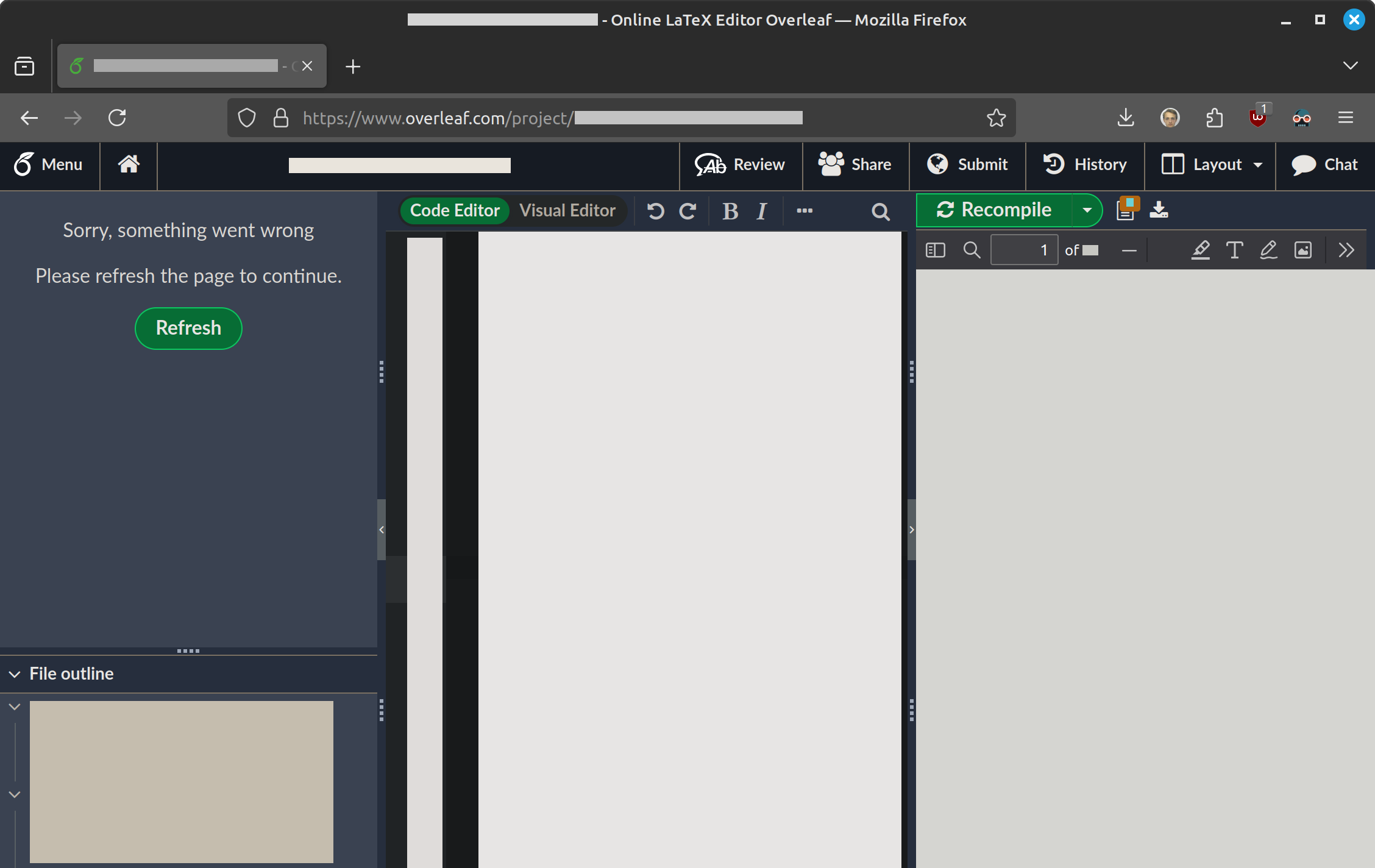1375x868 pixels.
Task: Toggle bold formatting button
Action: [730, 211]
